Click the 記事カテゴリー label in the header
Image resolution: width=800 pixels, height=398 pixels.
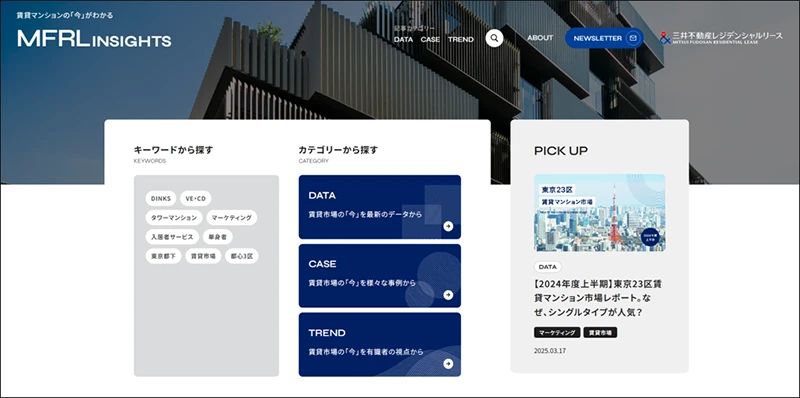click(415, 29)
